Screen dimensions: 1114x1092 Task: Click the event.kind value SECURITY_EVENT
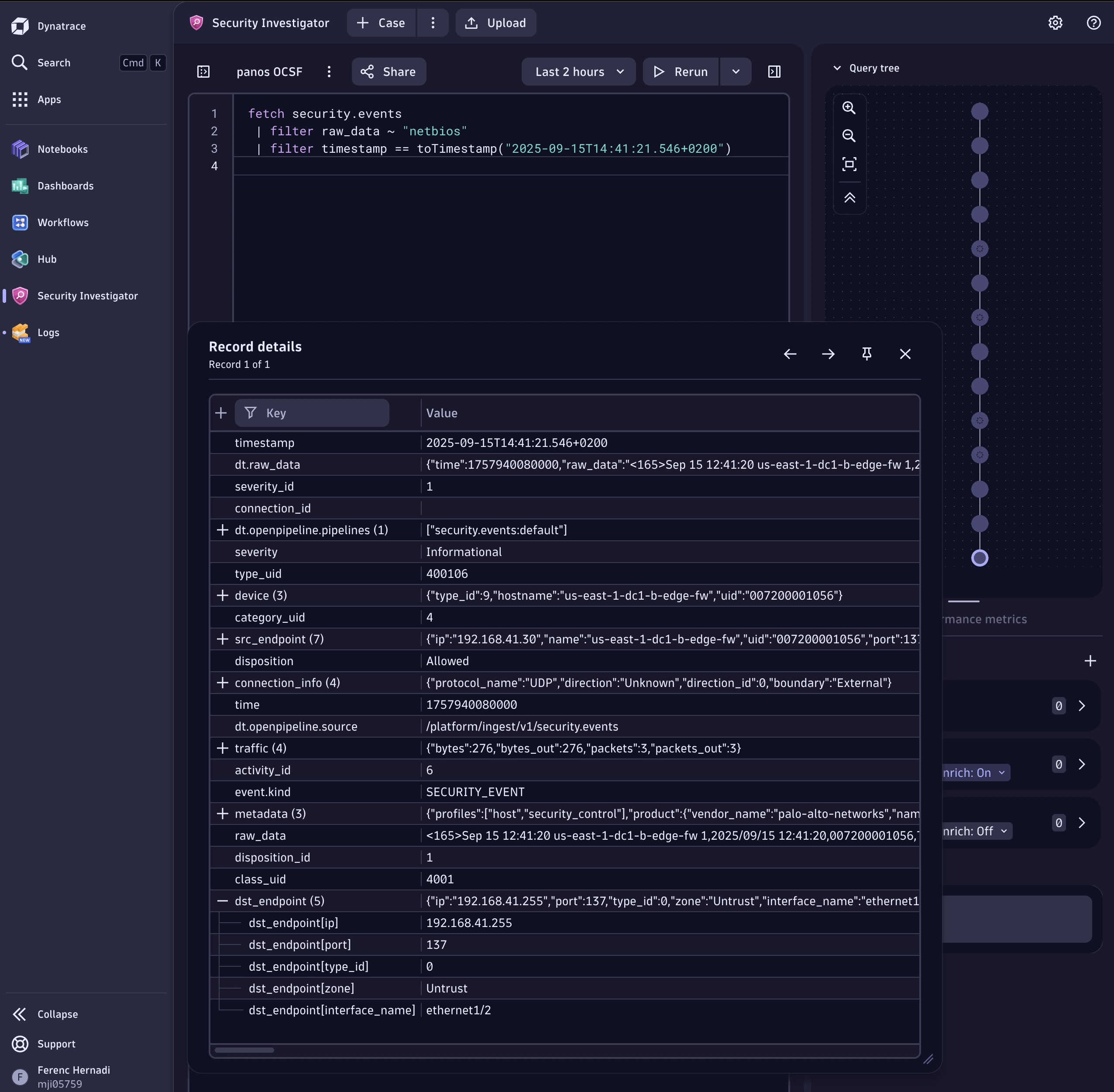[x=475, y=792]
